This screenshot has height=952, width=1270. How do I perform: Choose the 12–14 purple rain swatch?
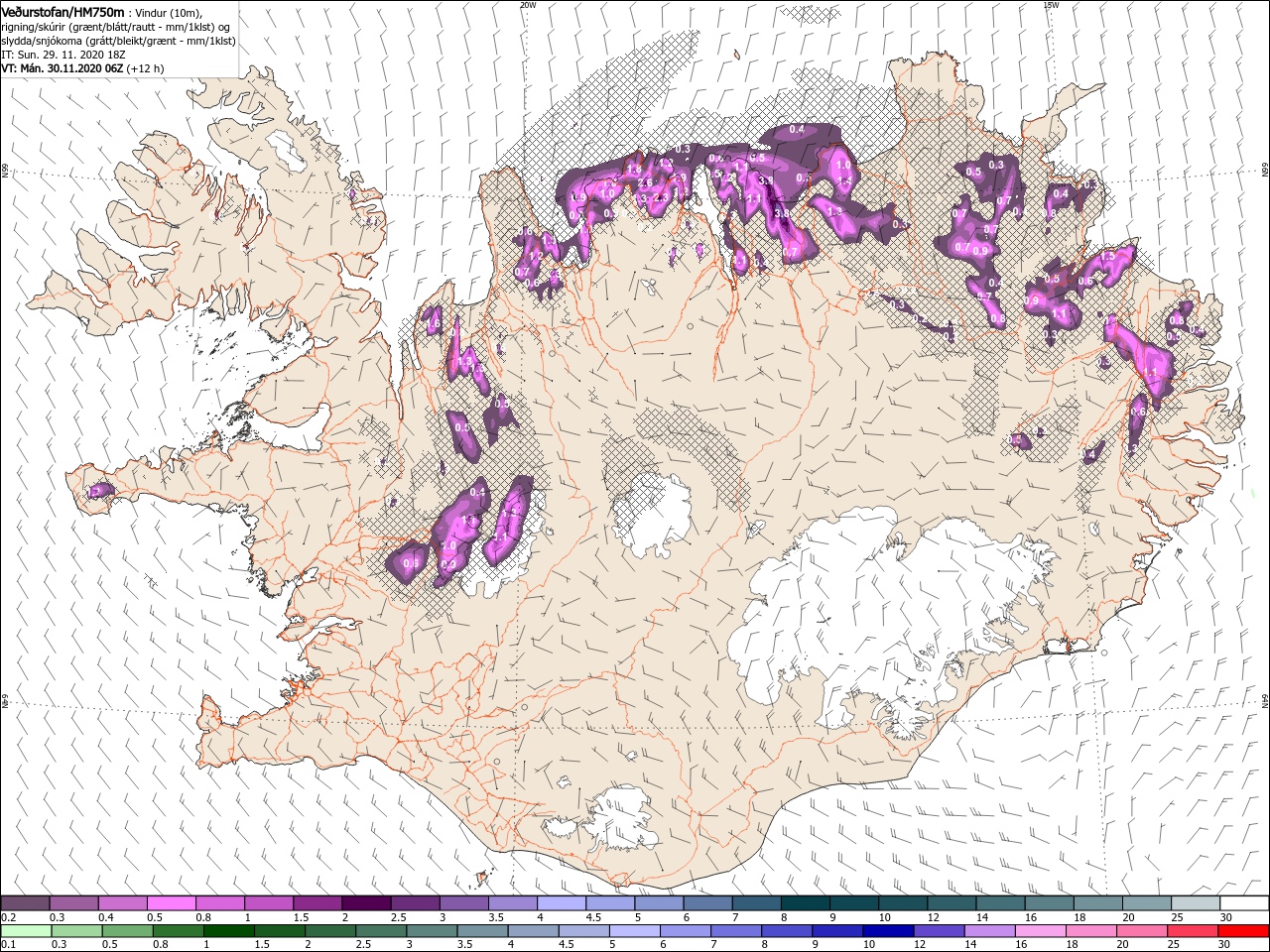(x=941, y=931)
